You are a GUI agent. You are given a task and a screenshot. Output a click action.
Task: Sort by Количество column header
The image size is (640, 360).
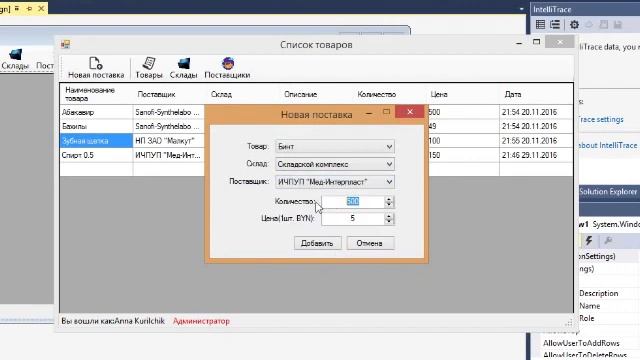point(390,94)
